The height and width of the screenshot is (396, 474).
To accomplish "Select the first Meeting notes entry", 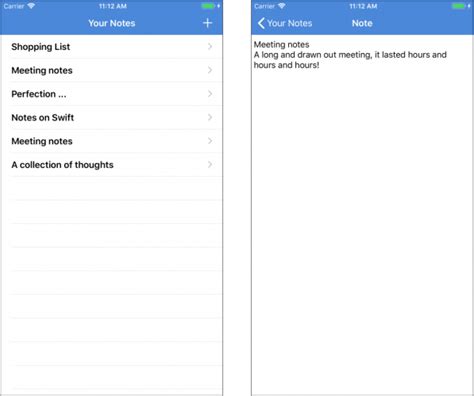I will pos(112,70).
